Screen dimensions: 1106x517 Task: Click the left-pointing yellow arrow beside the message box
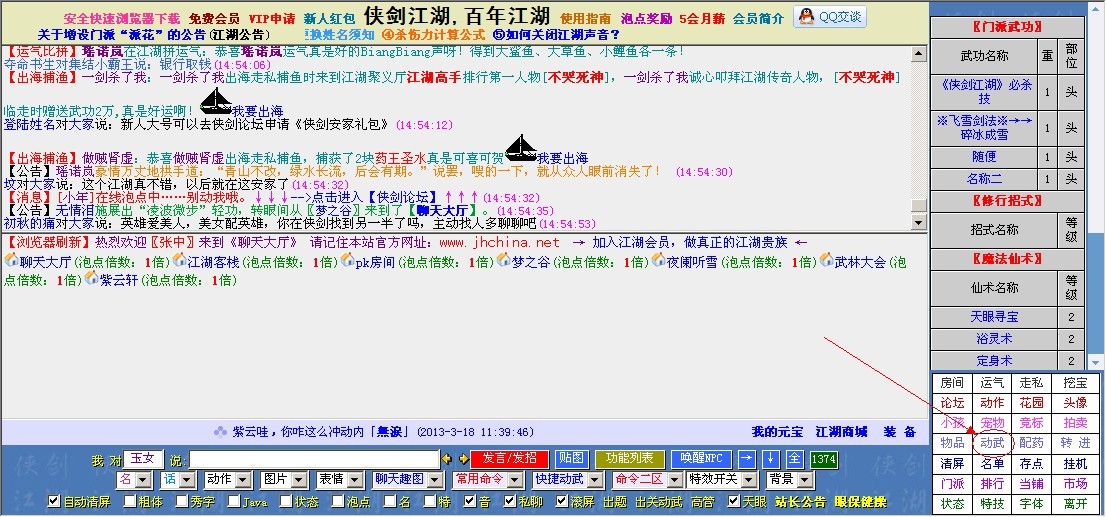pos(447,459)
